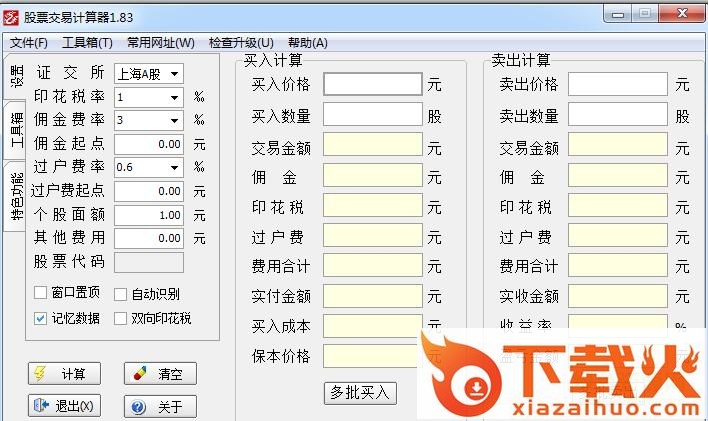Click the buy-side 费用合计 result field
Image resolution: width=708 pixels, height=421 pixels.
click(x=373, y=265)
